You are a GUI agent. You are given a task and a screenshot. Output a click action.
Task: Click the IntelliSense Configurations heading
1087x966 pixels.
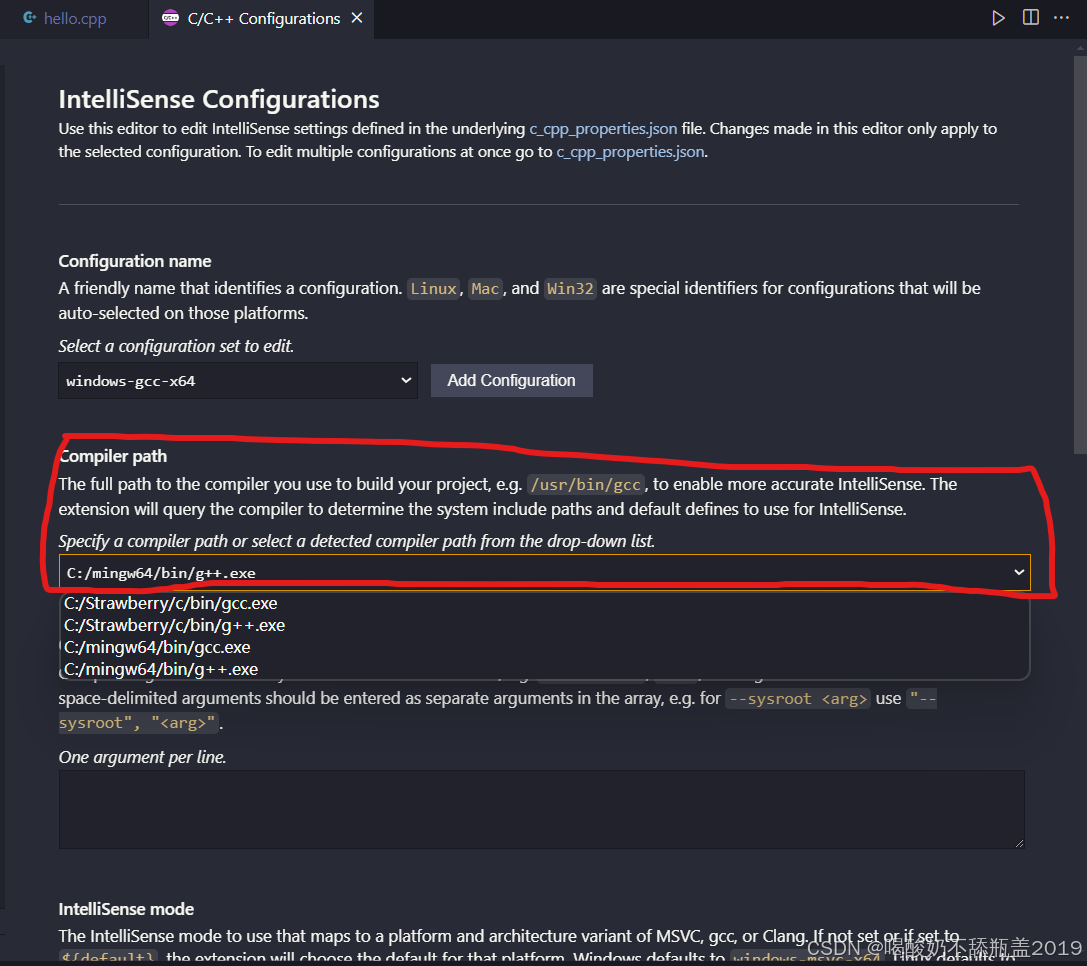click(x=219, y=100)
